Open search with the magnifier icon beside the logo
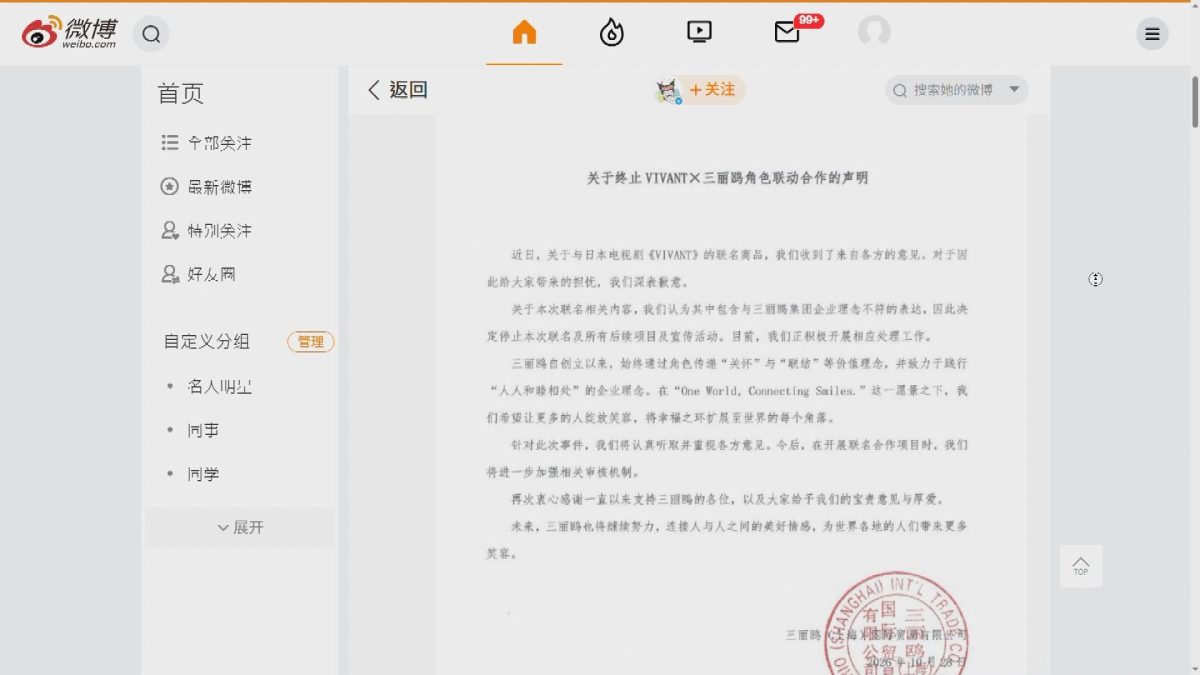 [151, 34]
